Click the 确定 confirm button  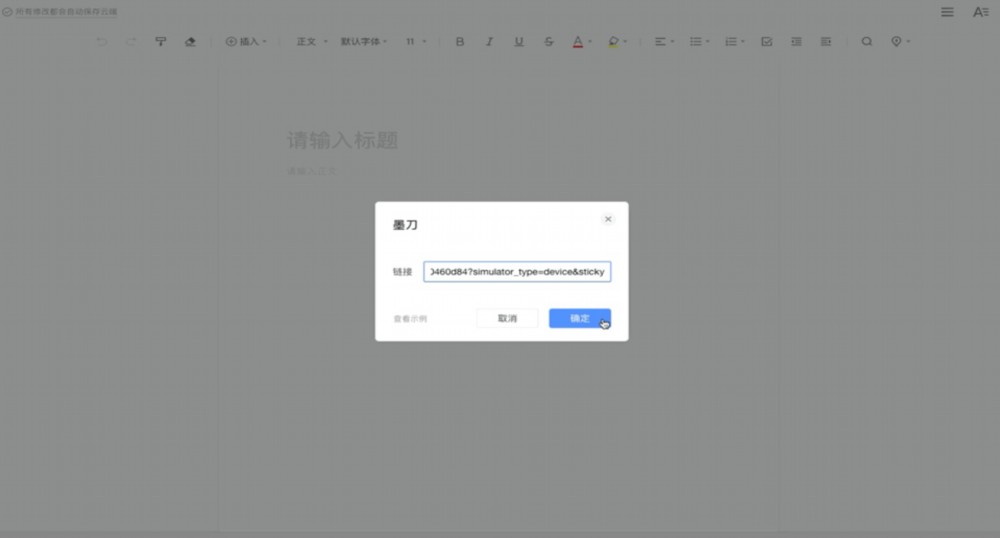coord(580,318)
